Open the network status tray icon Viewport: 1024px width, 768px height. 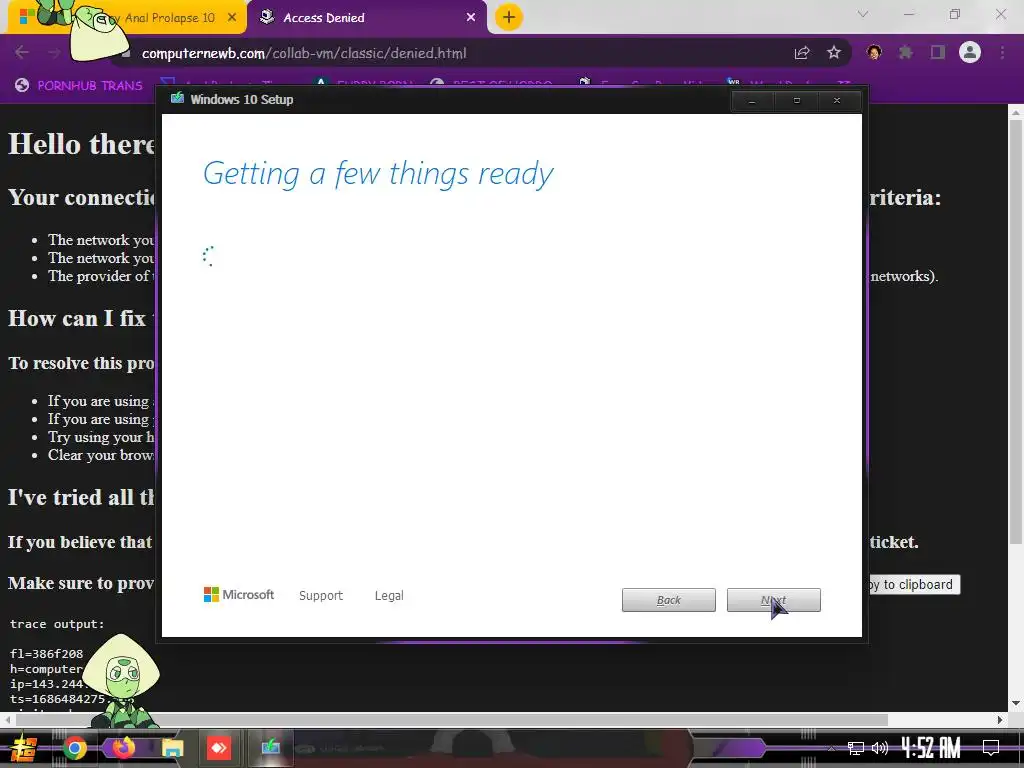(x=855, y=748)
